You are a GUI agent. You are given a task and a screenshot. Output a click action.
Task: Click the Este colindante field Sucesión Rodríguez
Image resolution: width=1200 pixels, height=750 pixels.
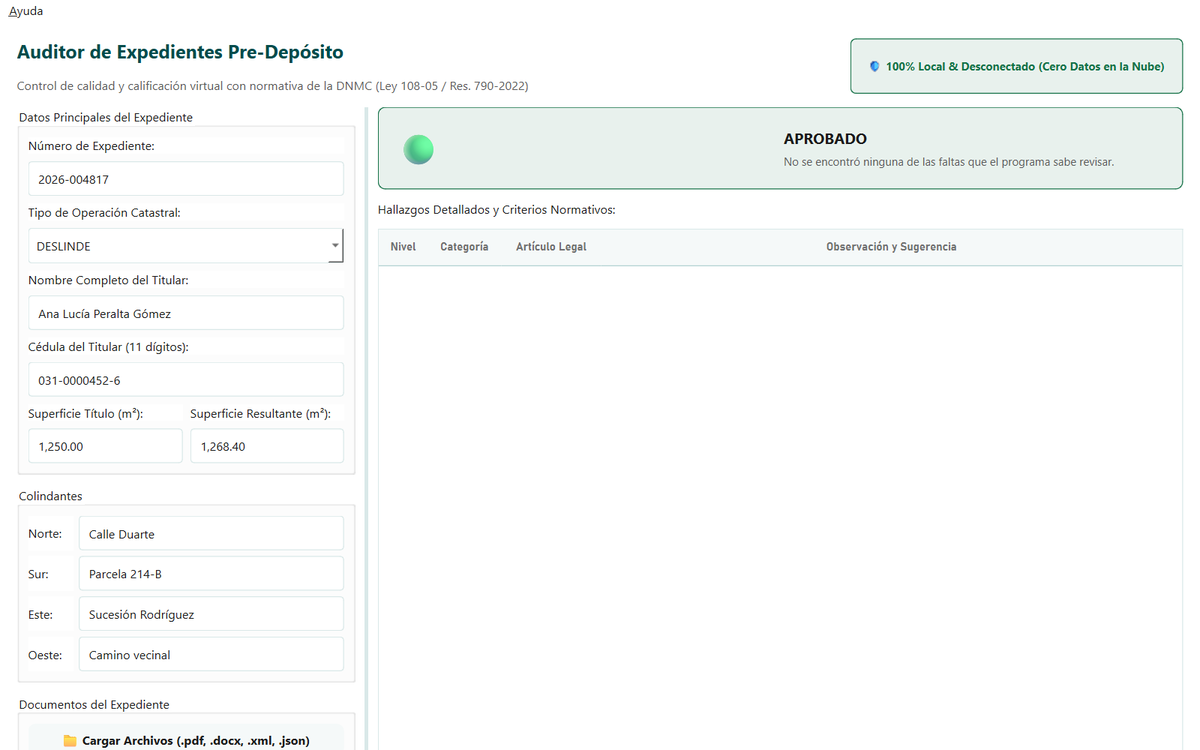coord(211,614)
